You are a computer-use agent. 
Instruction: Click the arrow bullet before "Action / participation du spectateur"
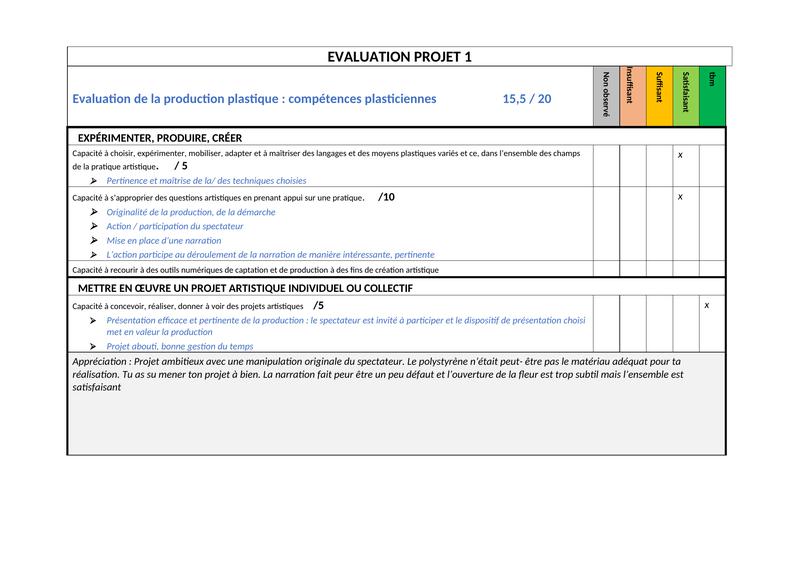[94, 226]
